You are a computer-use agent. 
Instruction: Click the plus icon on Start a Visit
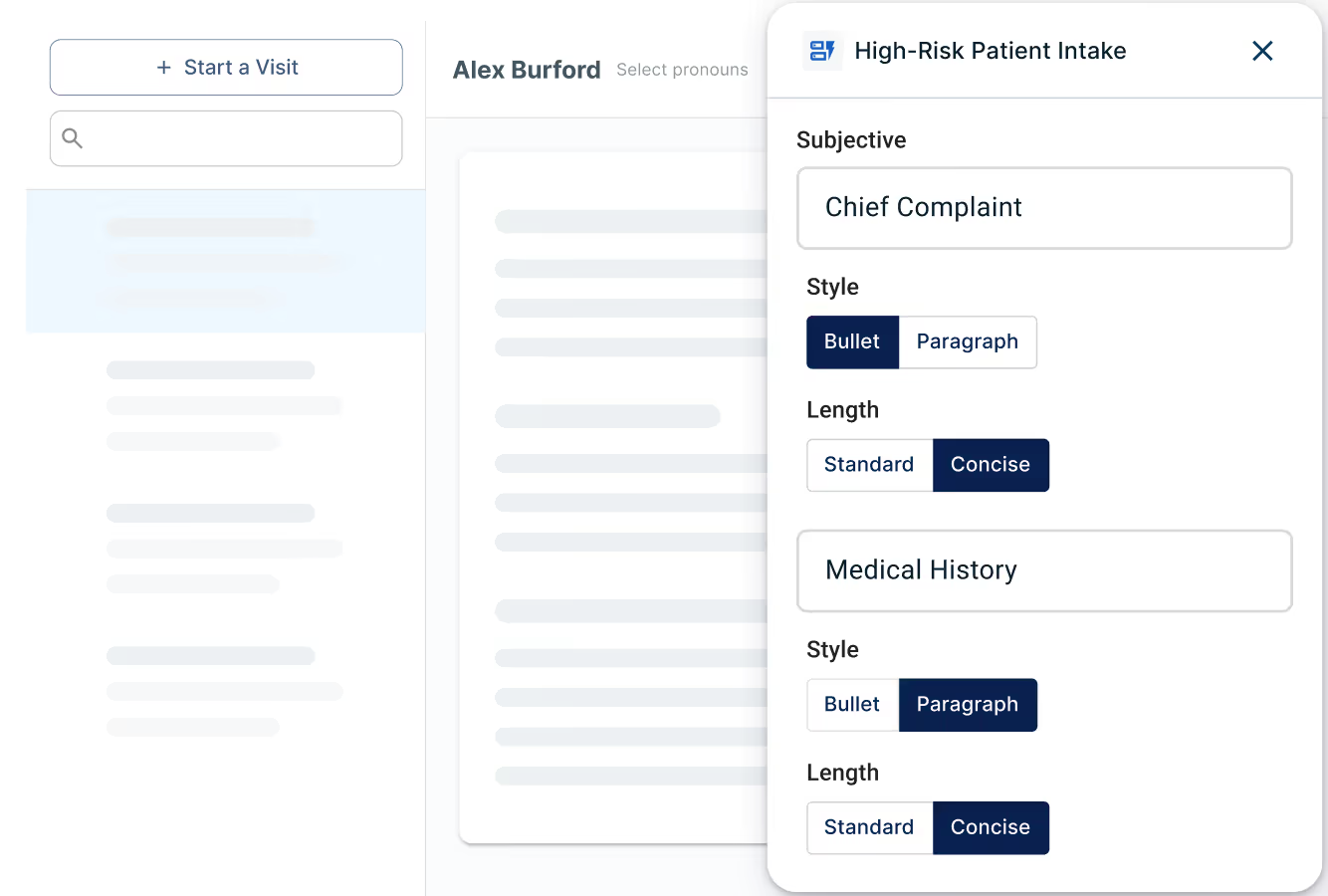pyautogui.click(x=164, y=68)
